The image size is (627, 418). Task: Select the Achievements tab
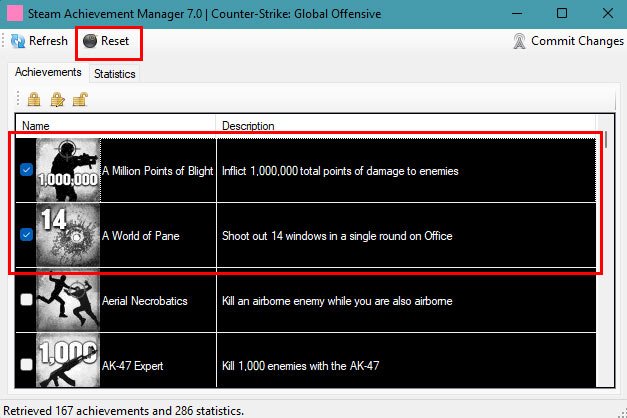[48, 72]
